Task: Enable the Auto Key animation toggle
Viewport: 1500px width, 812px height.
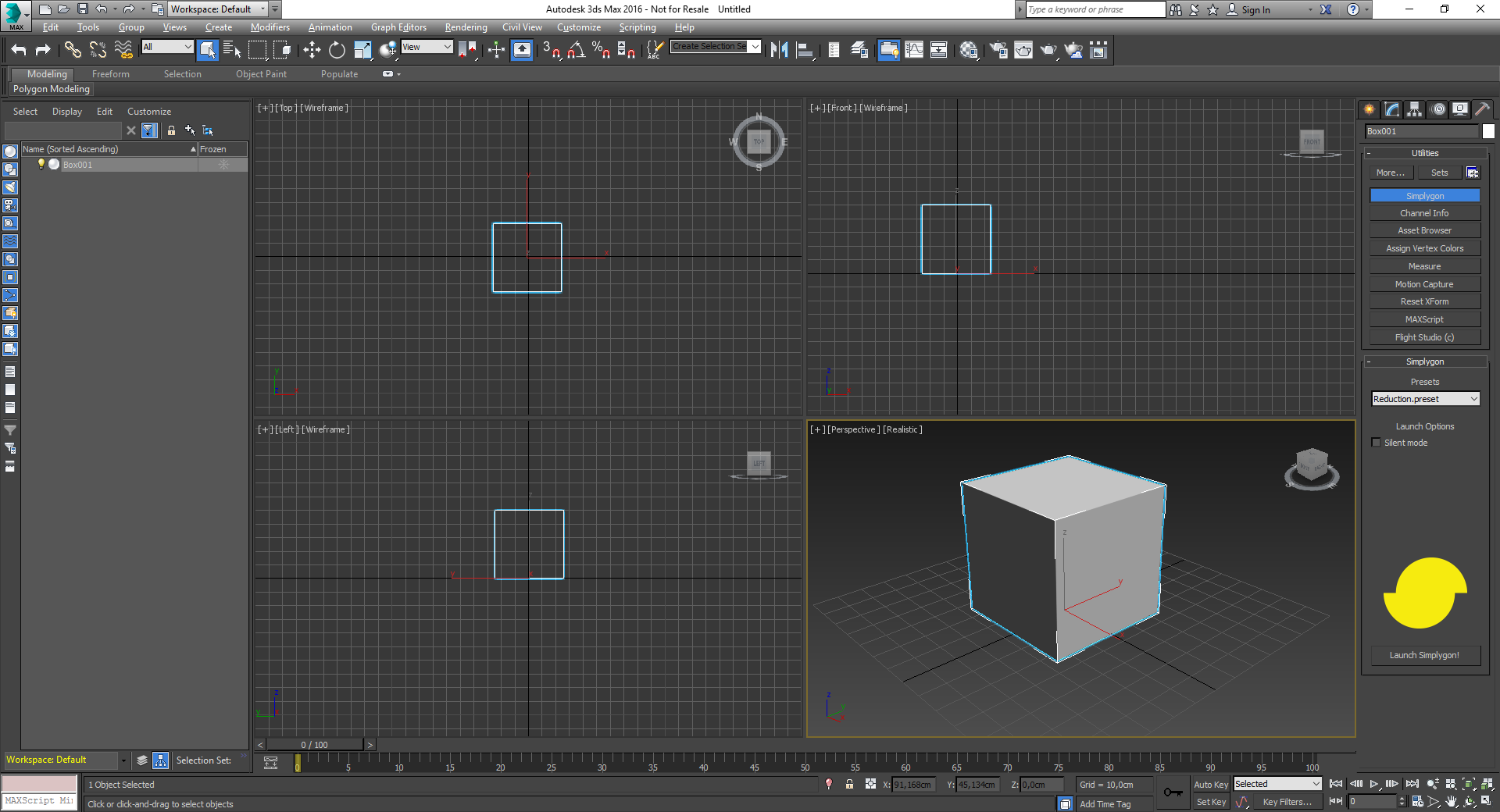Action: (1211, 784)
